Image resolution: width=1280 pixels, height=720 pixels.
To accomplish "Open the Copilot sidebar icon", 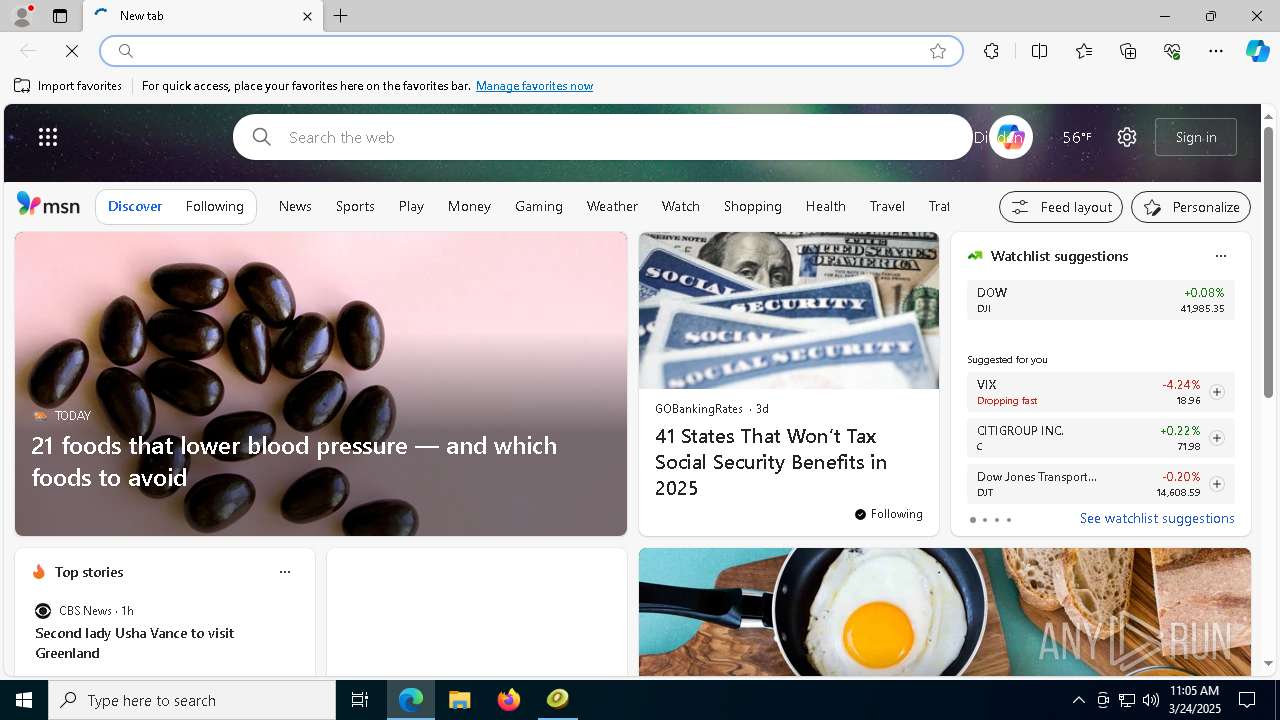I will pos(1257,51).
